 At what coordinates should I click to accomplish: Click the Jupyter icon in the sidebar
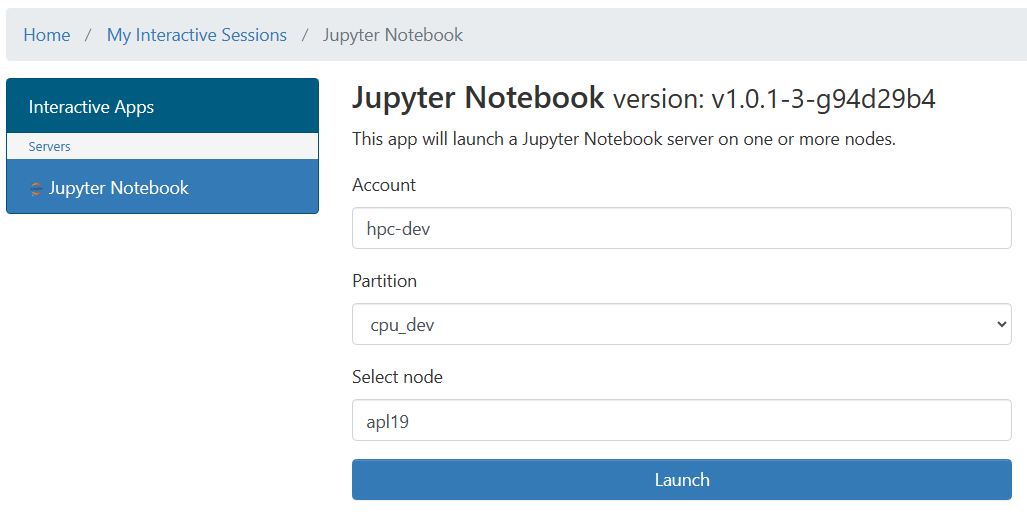(36, 189)
